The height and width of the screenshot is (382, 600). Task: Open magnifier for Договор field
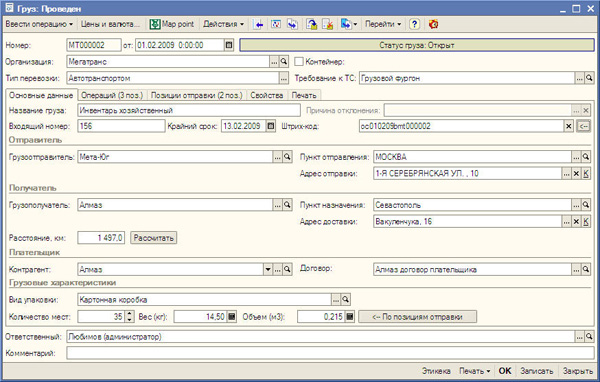coord(586,269)
